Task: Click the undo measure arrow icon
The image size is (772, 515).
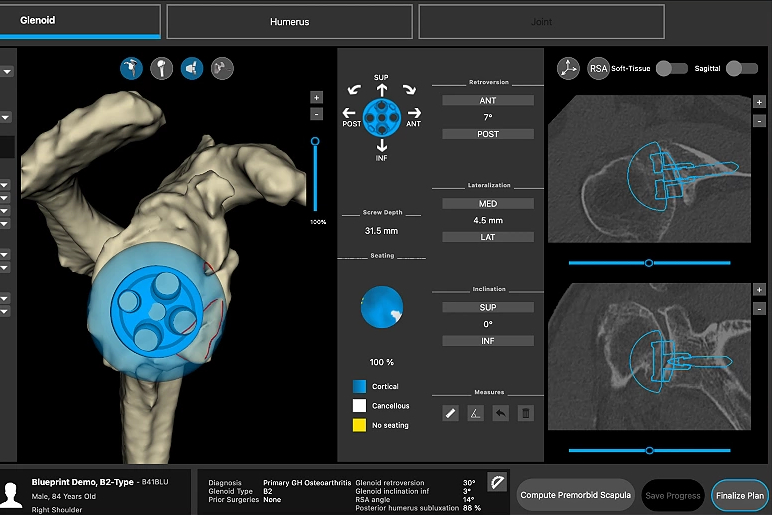Action: [x=501, y=412]
